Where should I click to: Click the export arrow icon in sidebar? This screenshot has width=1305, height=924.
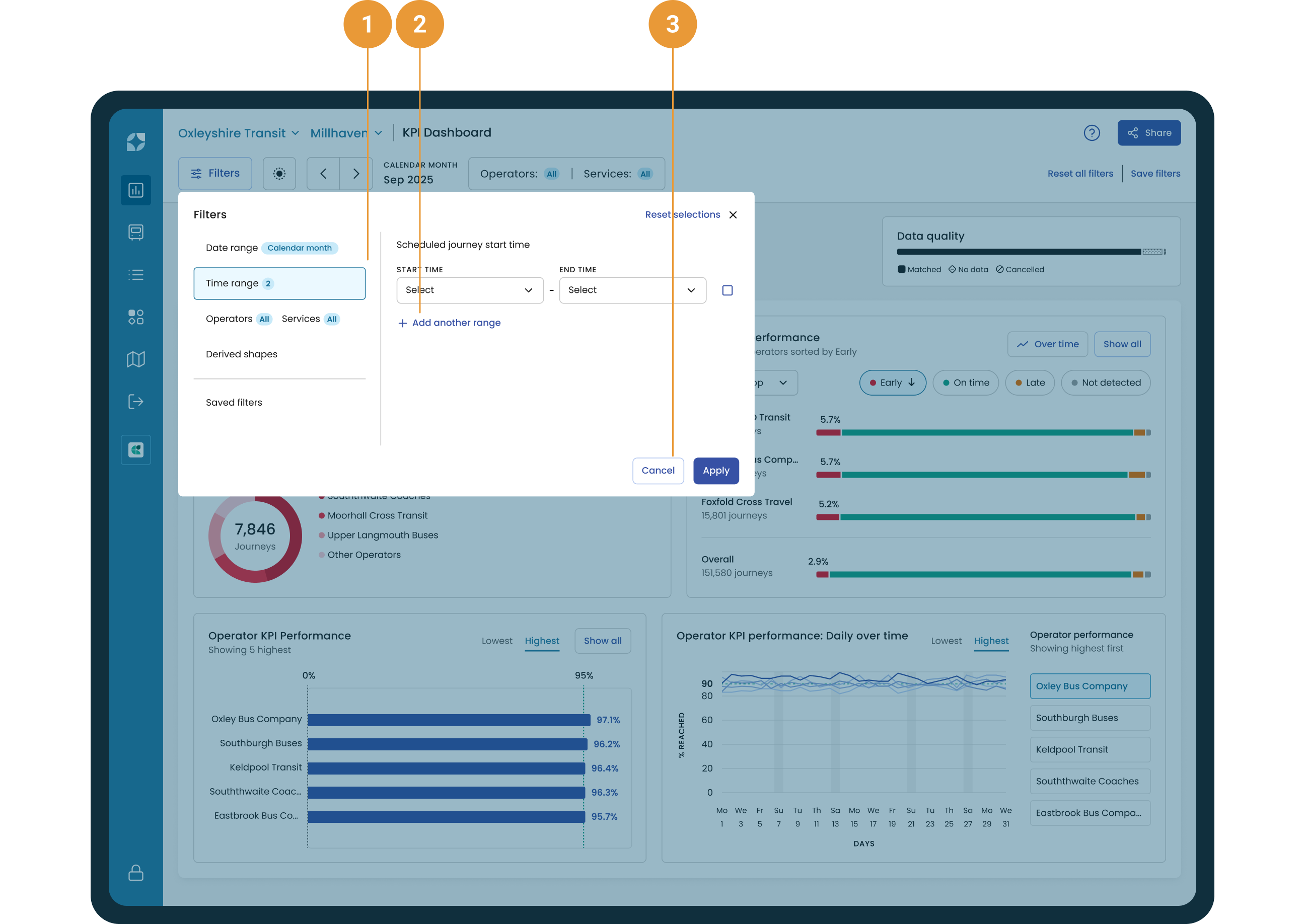click(135, 402)
